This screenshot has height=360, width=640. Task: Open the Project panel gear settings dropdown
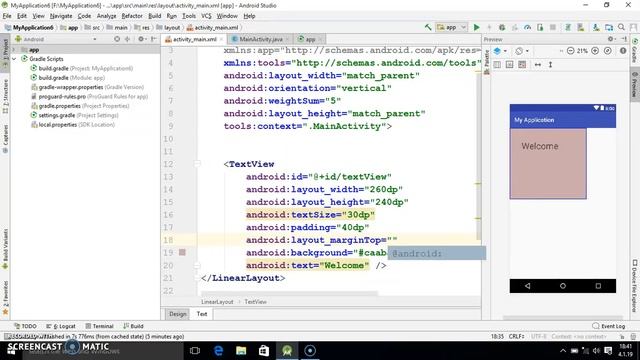click(142, 39)
